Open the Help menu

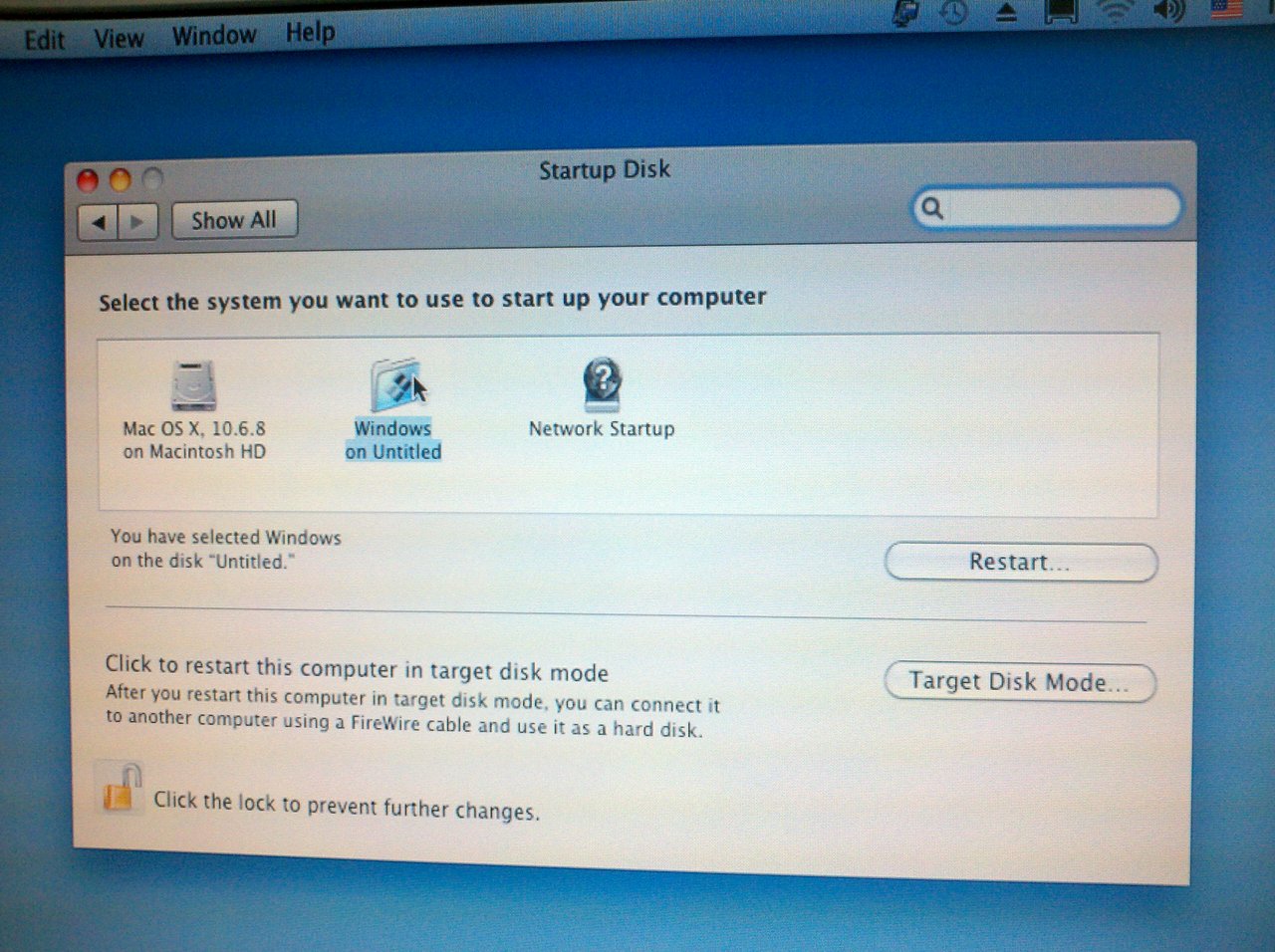pyautogui.click(x=311, y=33)
